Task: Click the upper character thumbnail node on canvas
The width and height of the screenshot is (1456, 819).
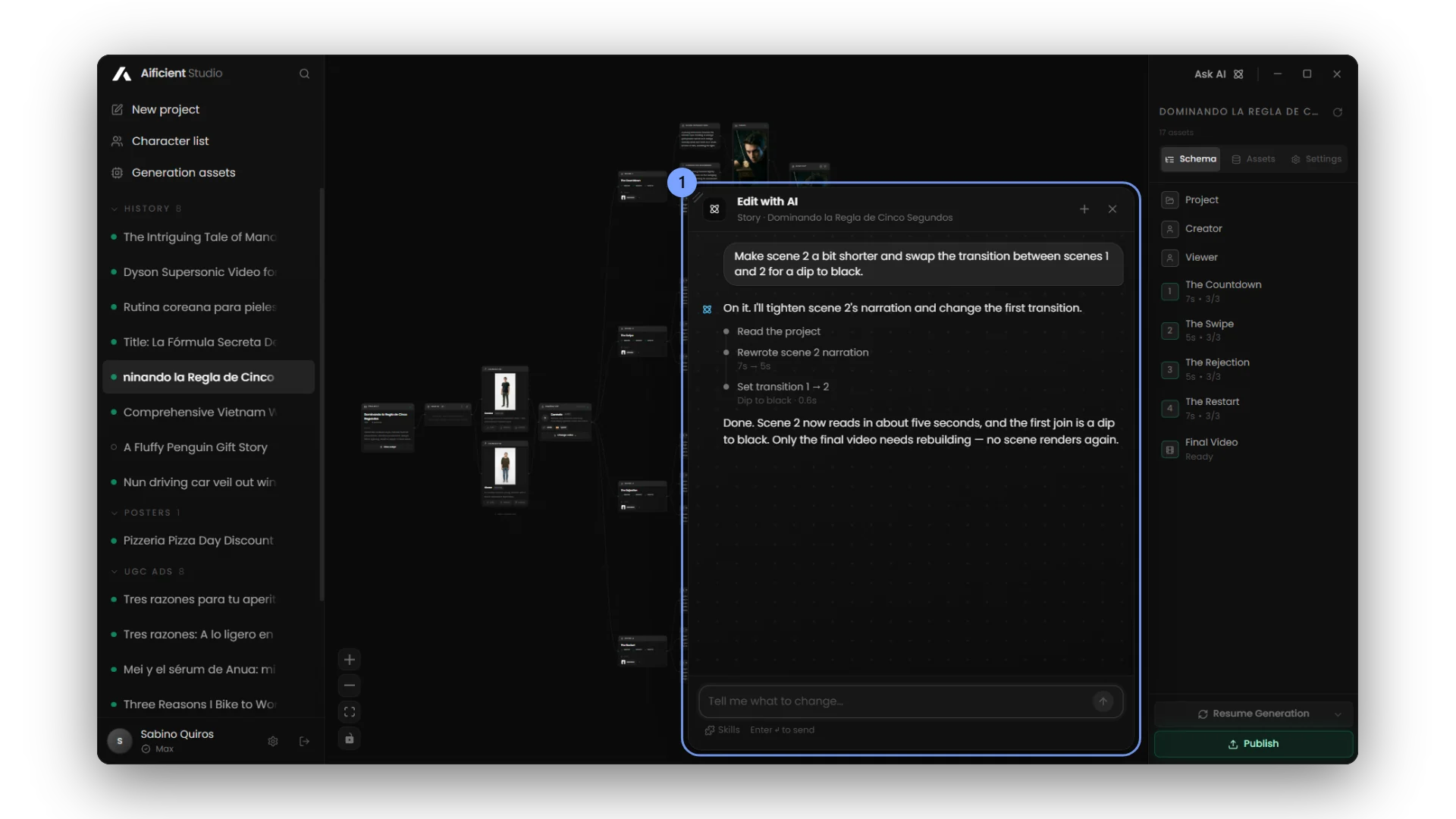Action: click(x=505, y=391)
